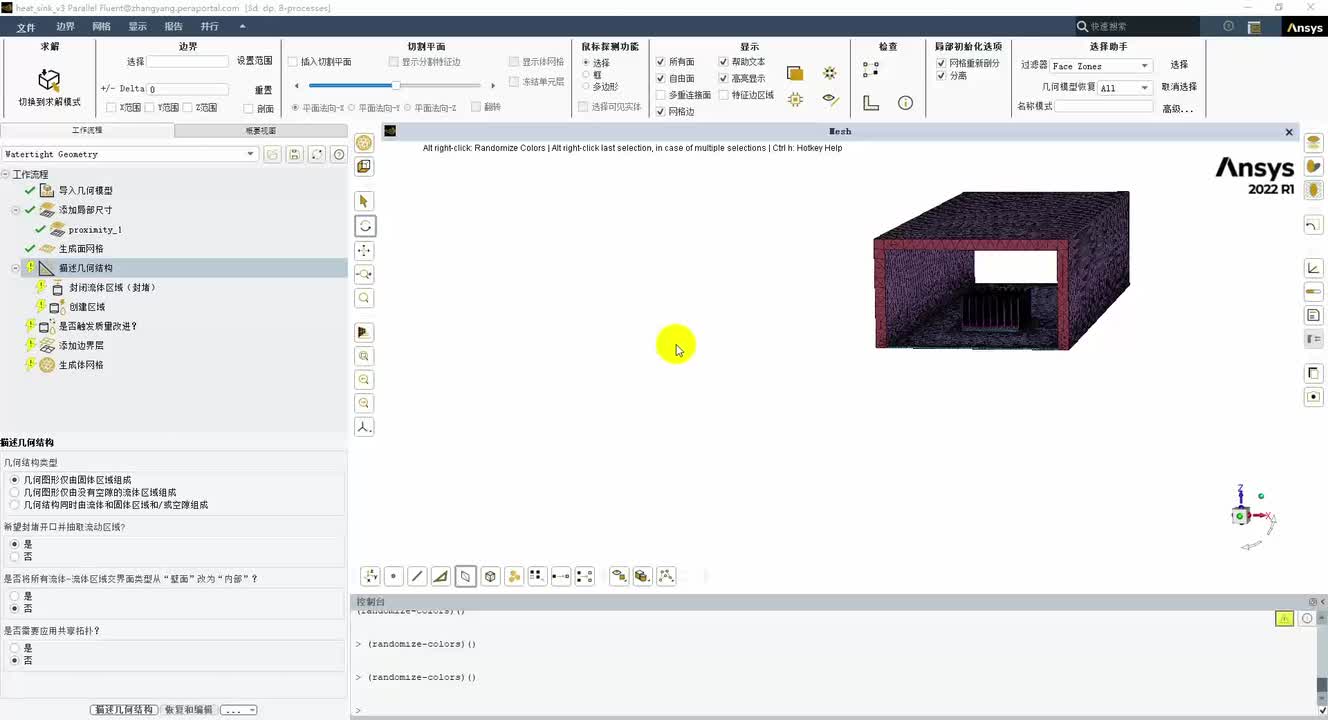The height and width of the screenshot is (720, 1328).
Task: Click the save workflow disk icon
Action: tap(294, 154)
